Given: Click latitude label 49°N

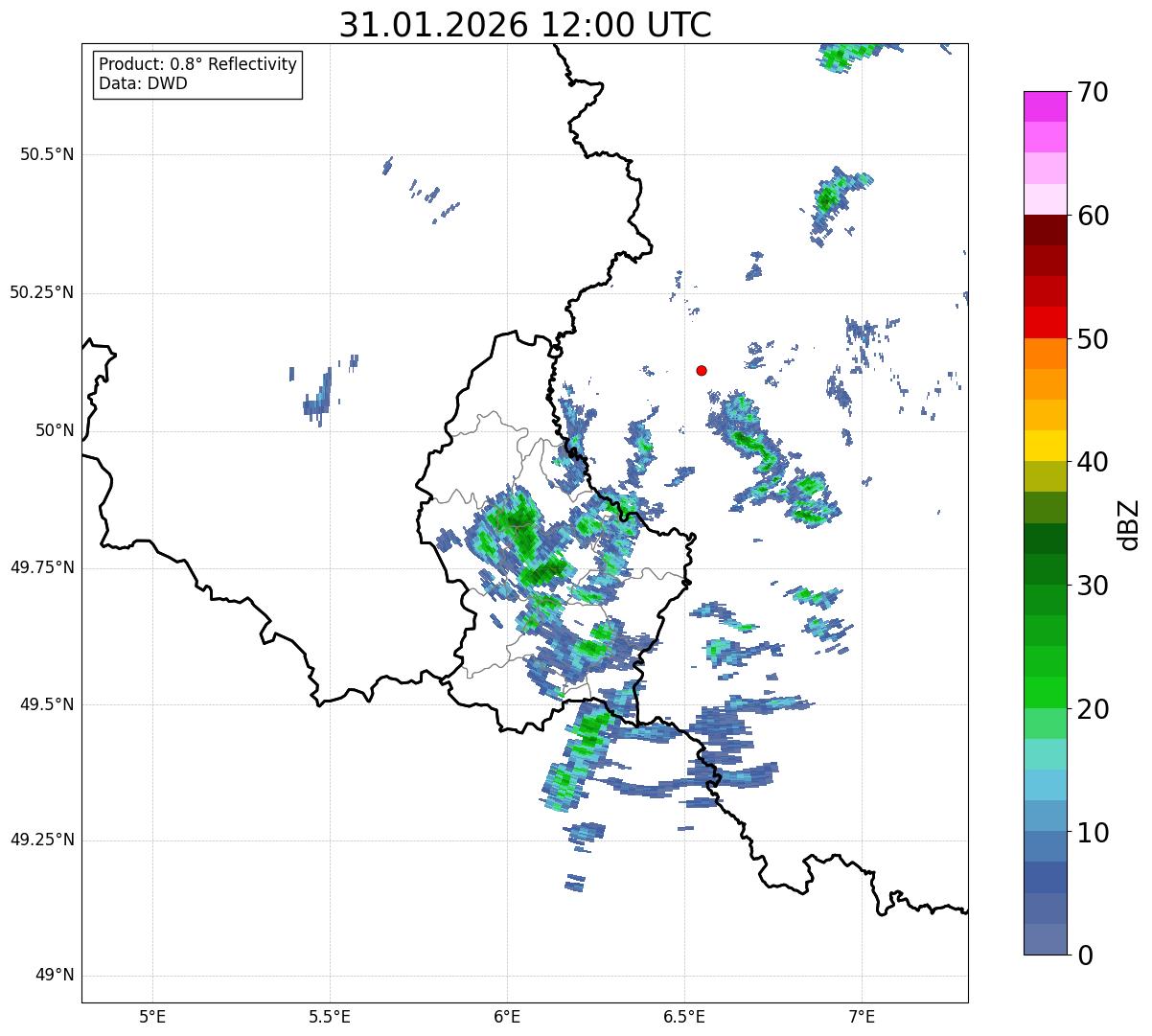Looking at the screenshot, I should point(55,976).
